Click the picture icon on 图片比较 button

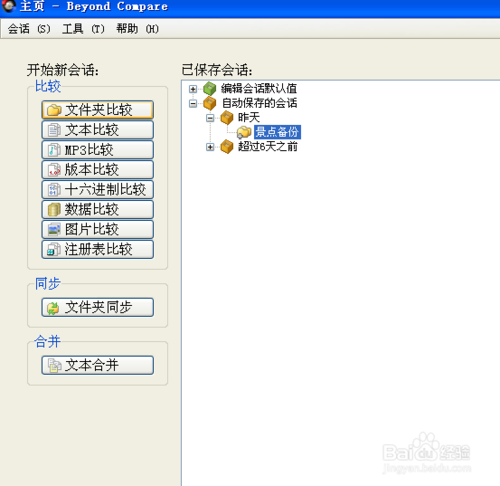tap(54, 229)
